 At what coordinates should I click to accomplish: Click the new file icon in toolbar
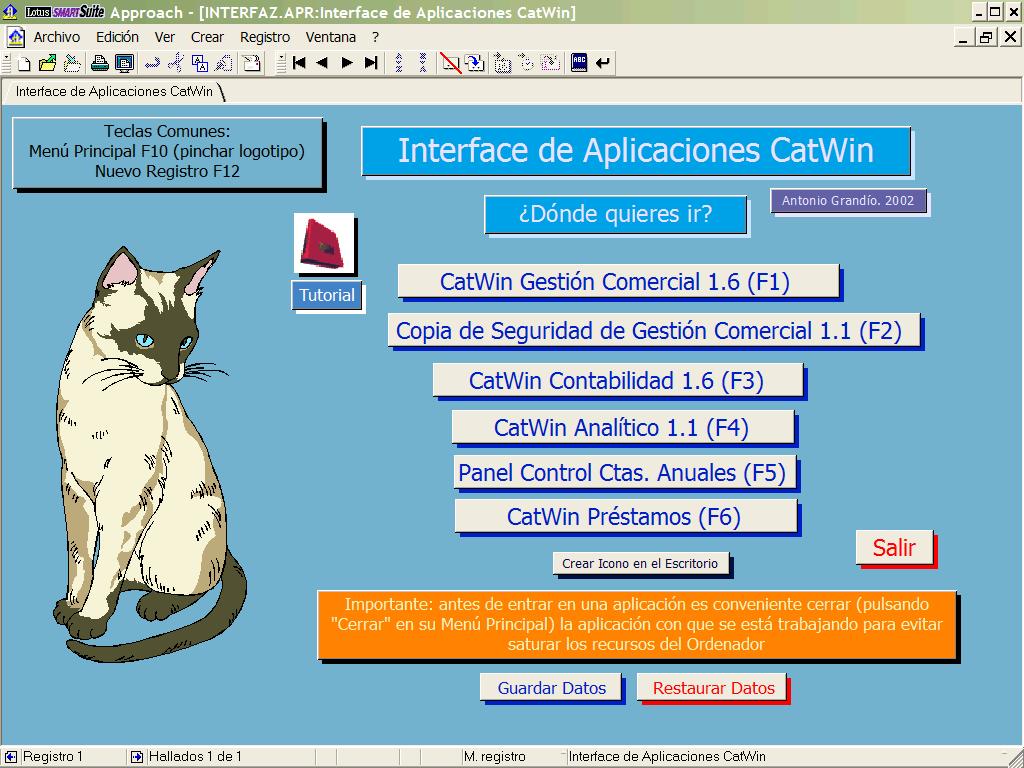point(24,64)
